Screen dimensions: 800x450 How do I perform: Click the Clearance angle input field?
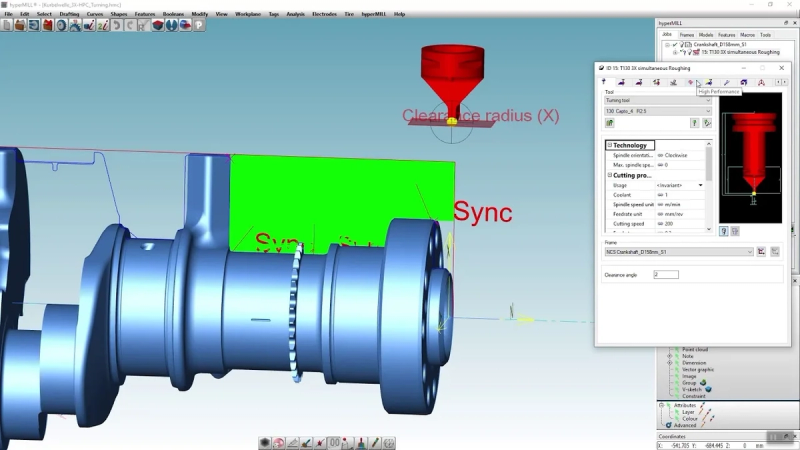pos(666,275)
